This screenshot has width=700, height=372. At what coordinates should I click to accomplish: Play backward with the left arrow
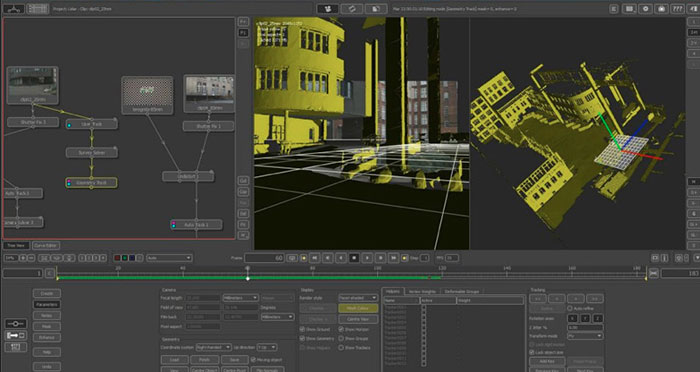point(341,258)
